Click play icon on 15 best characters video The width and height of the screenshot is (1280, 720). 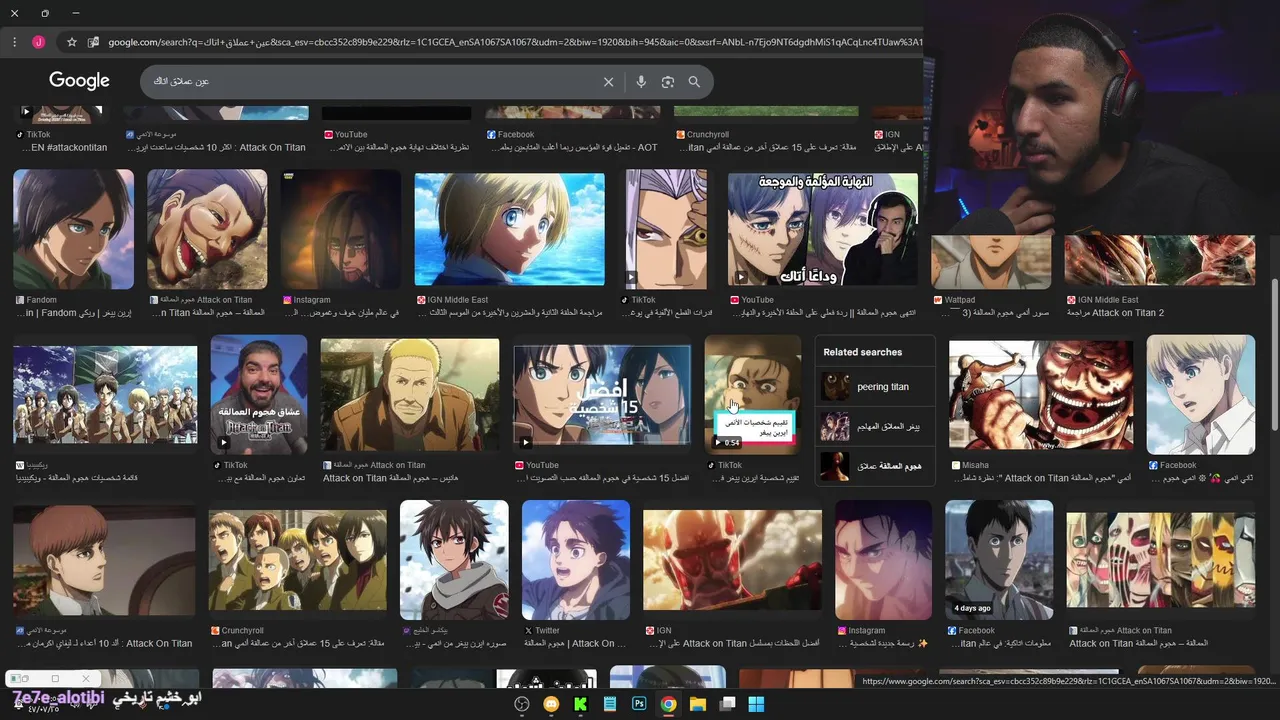pyautogui.click(x=525, y=442)
